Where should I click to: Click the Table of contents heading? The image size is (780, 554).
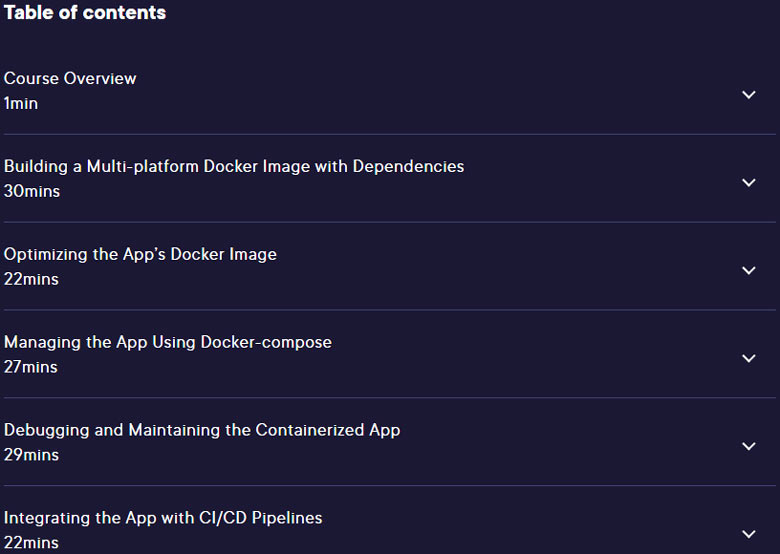click(x=85, y=12)
